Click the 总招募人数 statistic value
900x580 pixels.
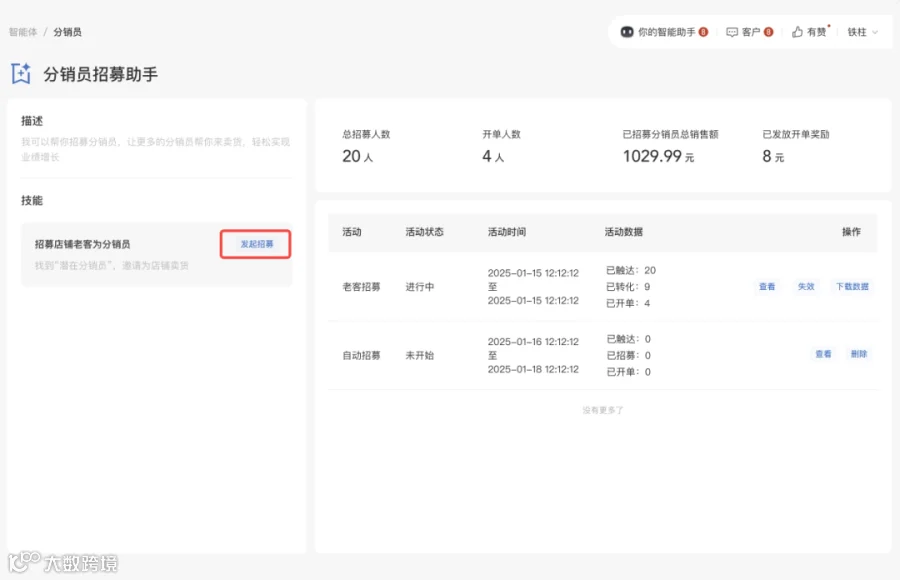click(x=358, y=156)
